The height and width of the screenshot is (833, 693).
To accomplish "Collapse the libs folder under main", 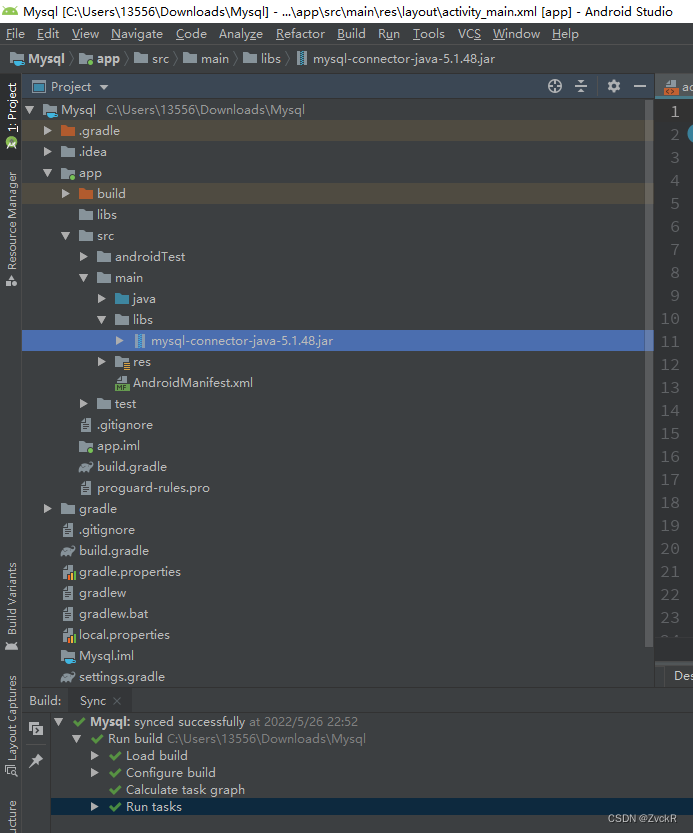I will (x=102, y=320).
